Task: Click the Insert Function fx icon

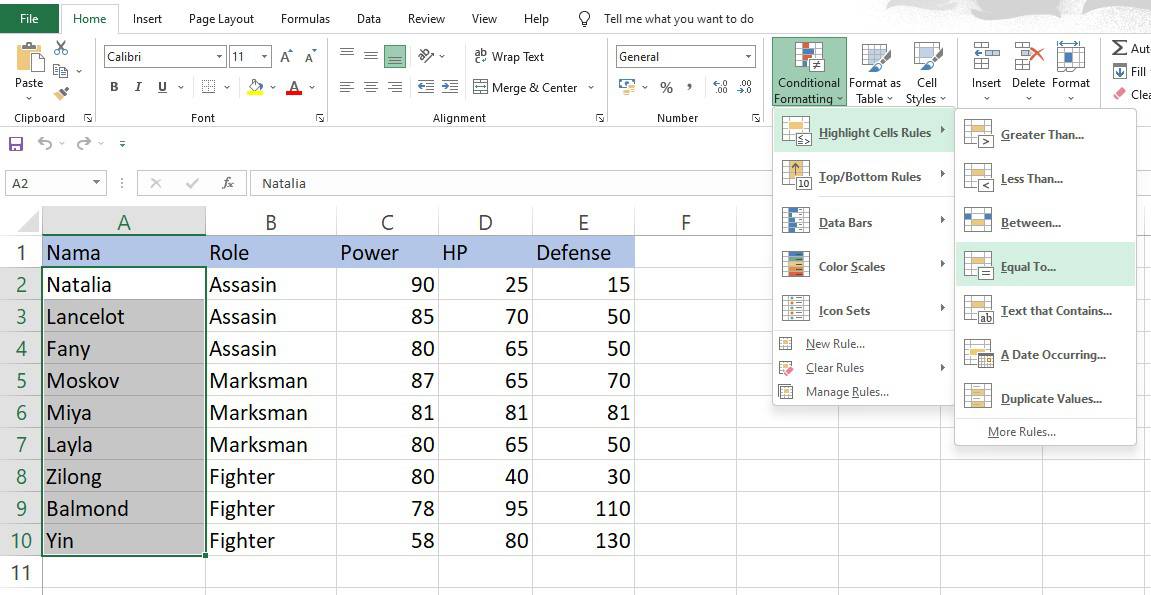Action: (x=228, y=183)
